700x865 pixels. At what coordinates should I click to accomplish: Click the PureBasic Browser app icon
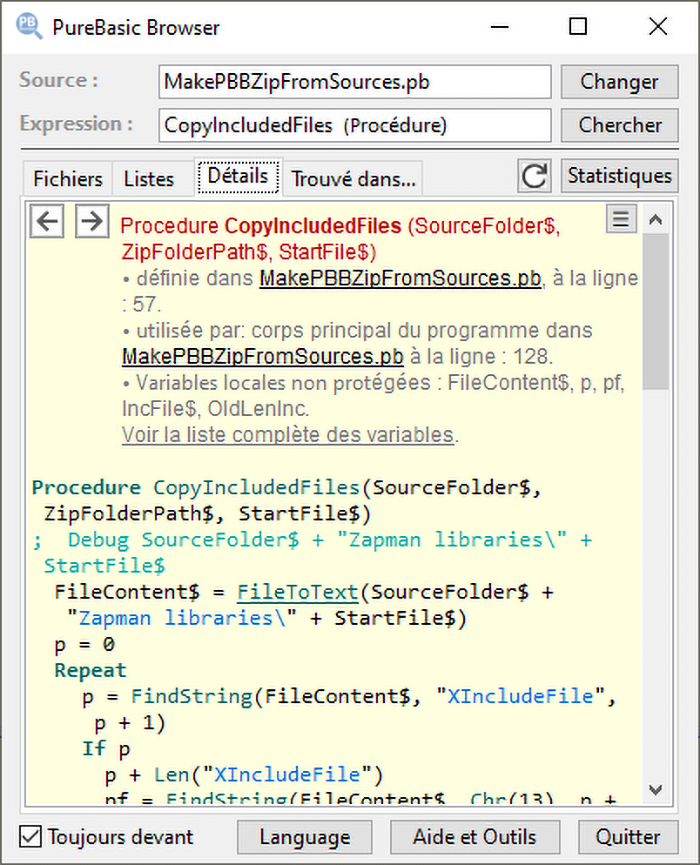point(29,26)
